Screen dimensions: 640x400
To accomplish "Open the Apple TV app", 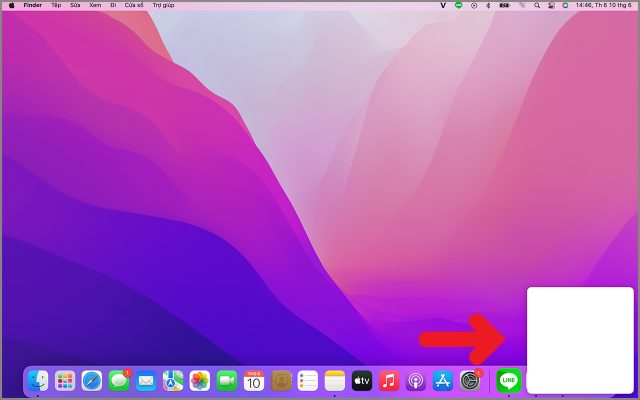I will coord(362,381).
